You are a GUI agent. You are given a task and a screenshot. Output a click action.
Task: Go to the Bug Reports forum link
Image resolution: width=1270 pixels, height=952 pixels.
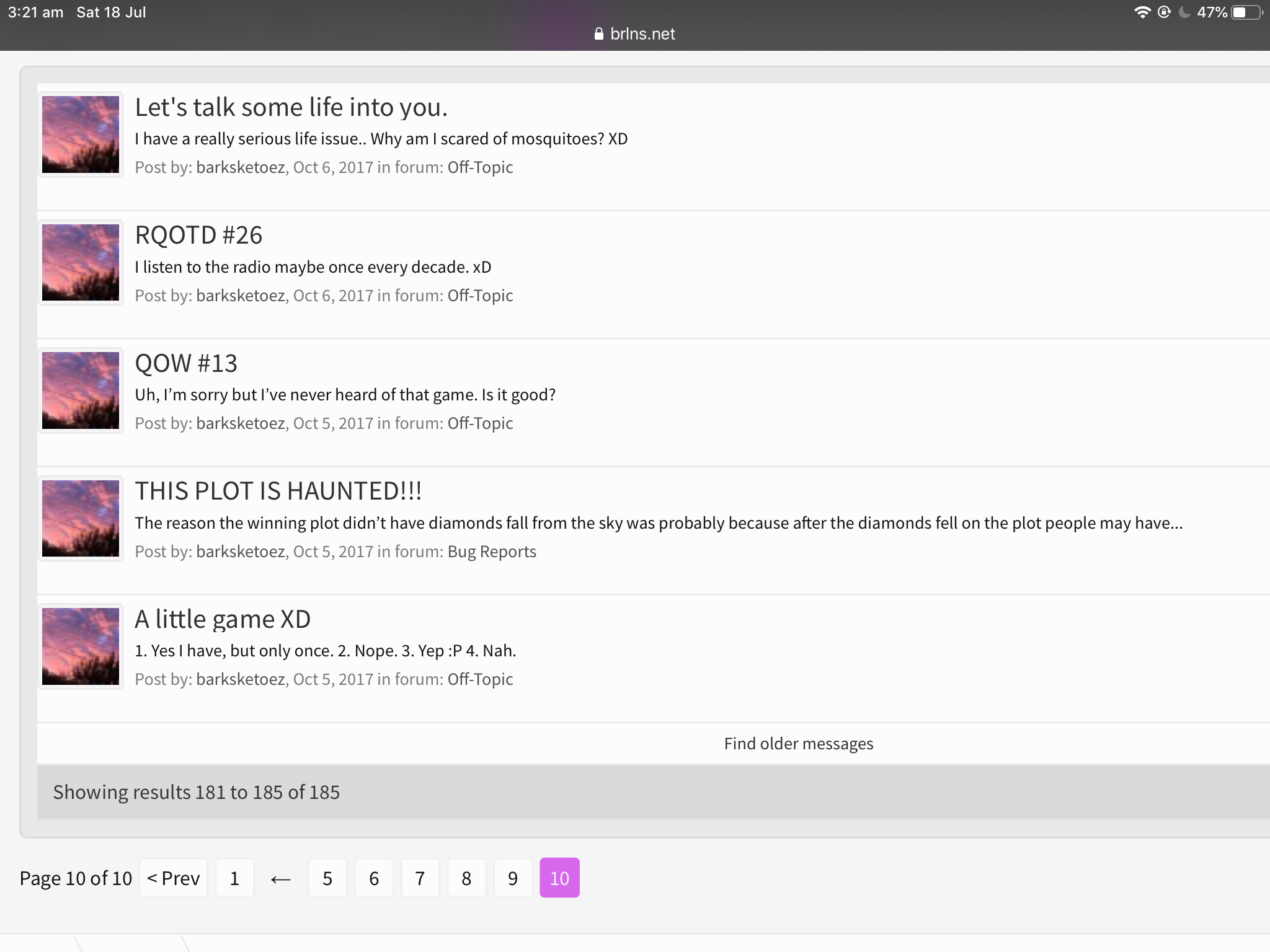[492, 552]
